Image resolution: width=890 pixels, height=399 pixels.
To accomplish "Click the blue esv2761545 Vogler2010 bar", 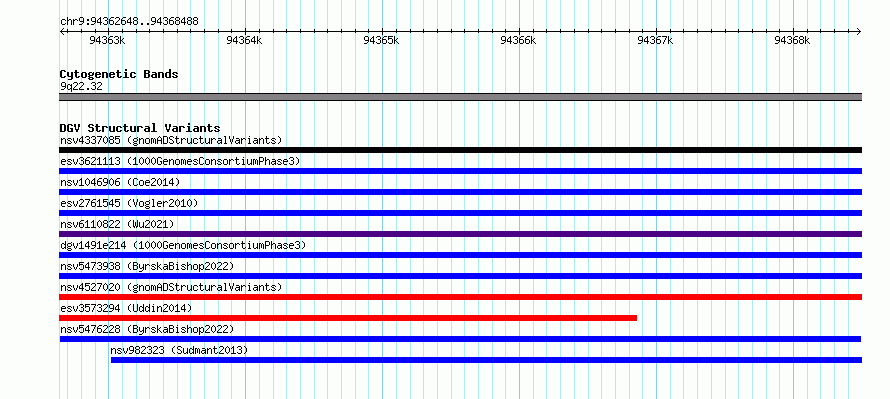I will pyautogui.click(x=460, y=213).
